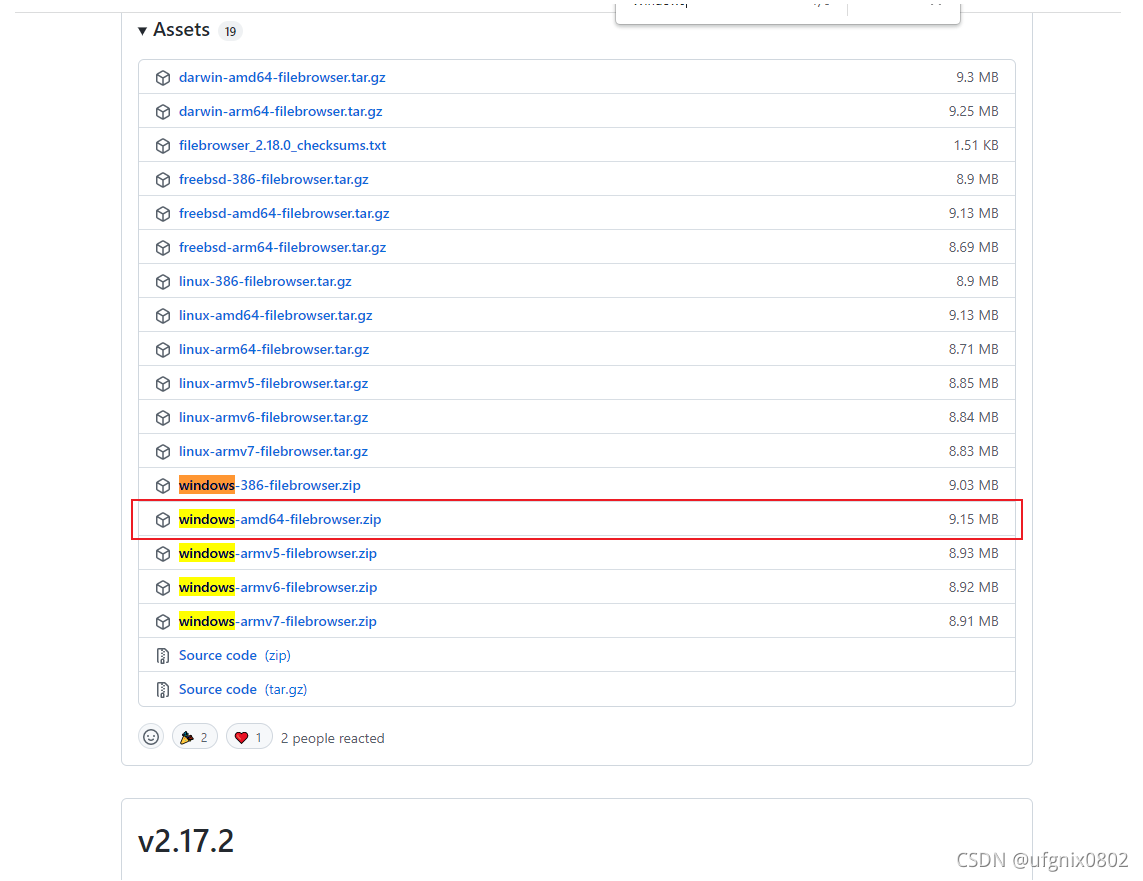Image resolution: width=1143 pixels, height=881 pixels.
Task: Download linux-arm64-filebrowser.tar.gz
Action: [274, 349]
